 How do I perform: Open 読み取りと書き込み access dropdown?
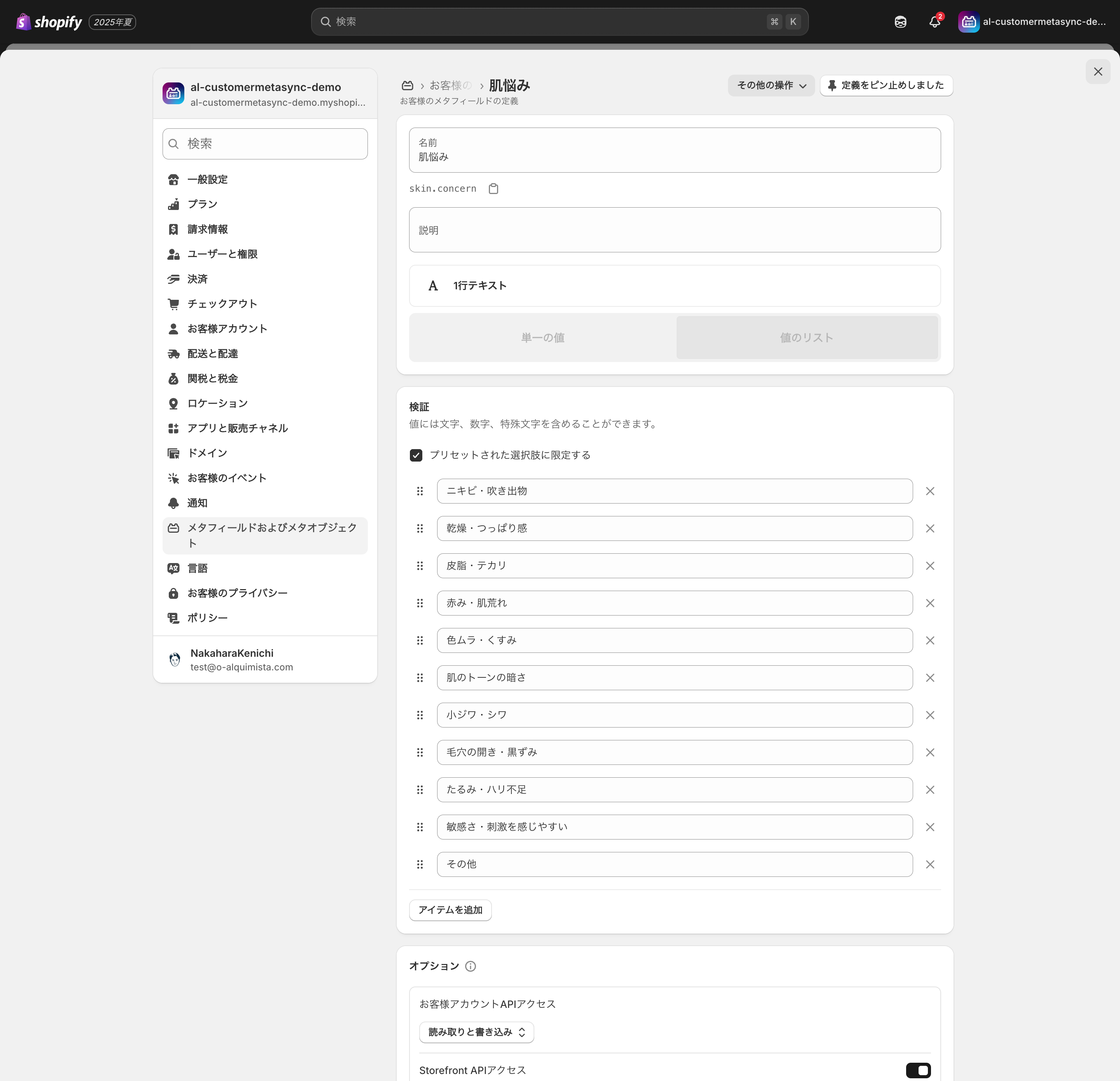click(x=476, y=1032)
